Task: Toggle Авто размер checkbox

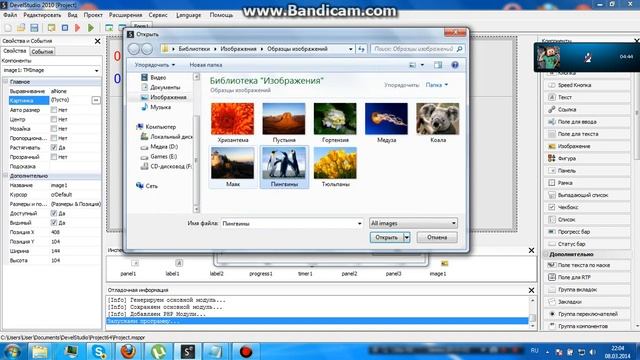Action: [x=53, y=110]
